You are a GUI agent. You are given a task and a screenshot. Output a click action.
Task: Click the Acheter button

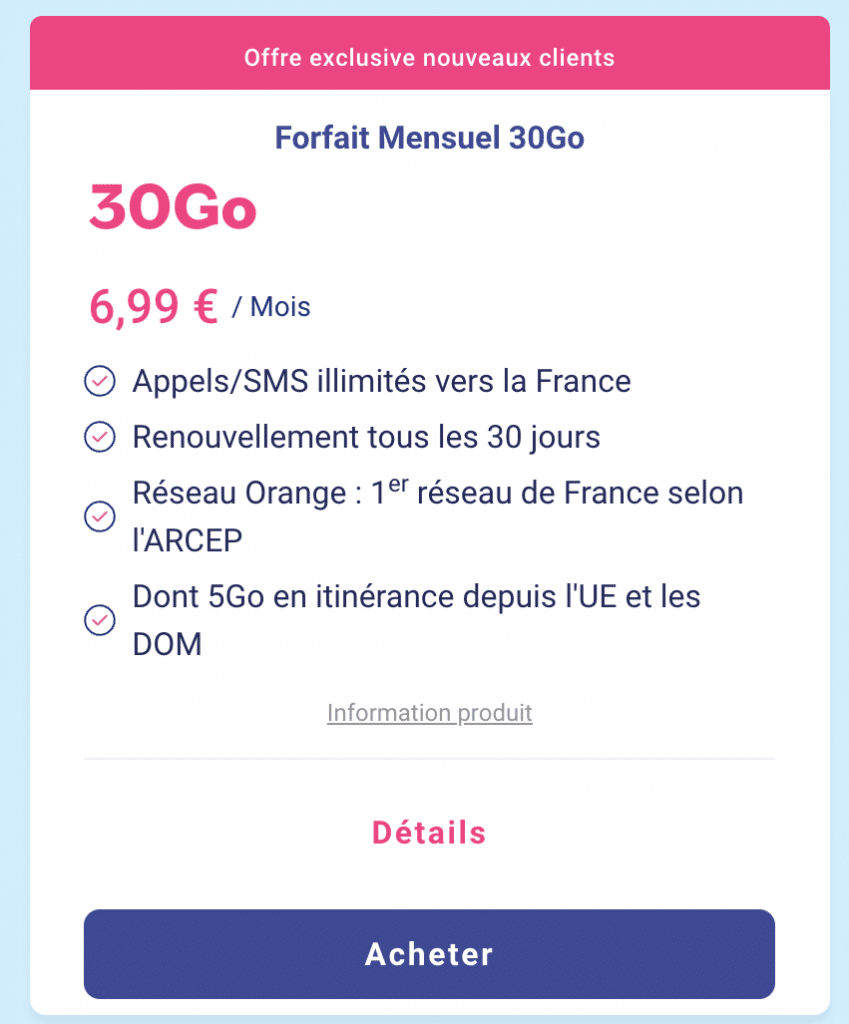[429, 953]
